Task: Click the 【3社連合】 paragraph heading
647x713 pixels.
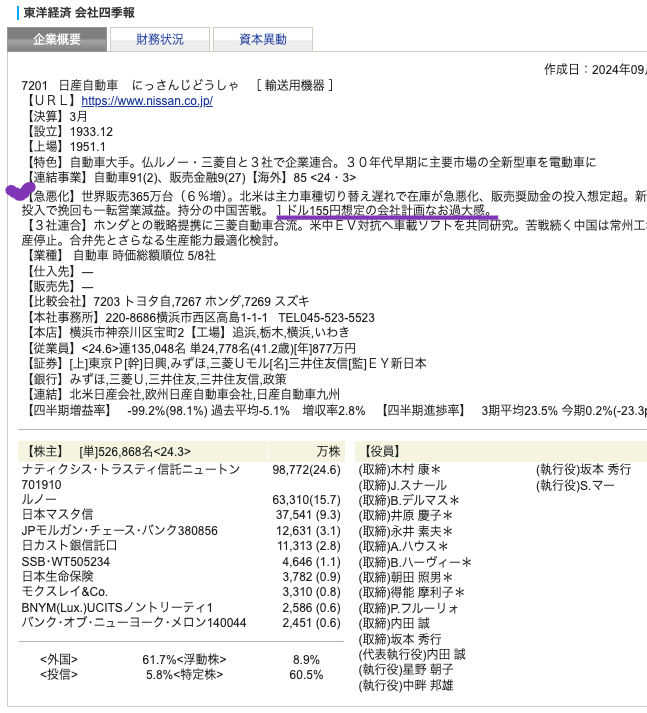Action: (56, 225)
